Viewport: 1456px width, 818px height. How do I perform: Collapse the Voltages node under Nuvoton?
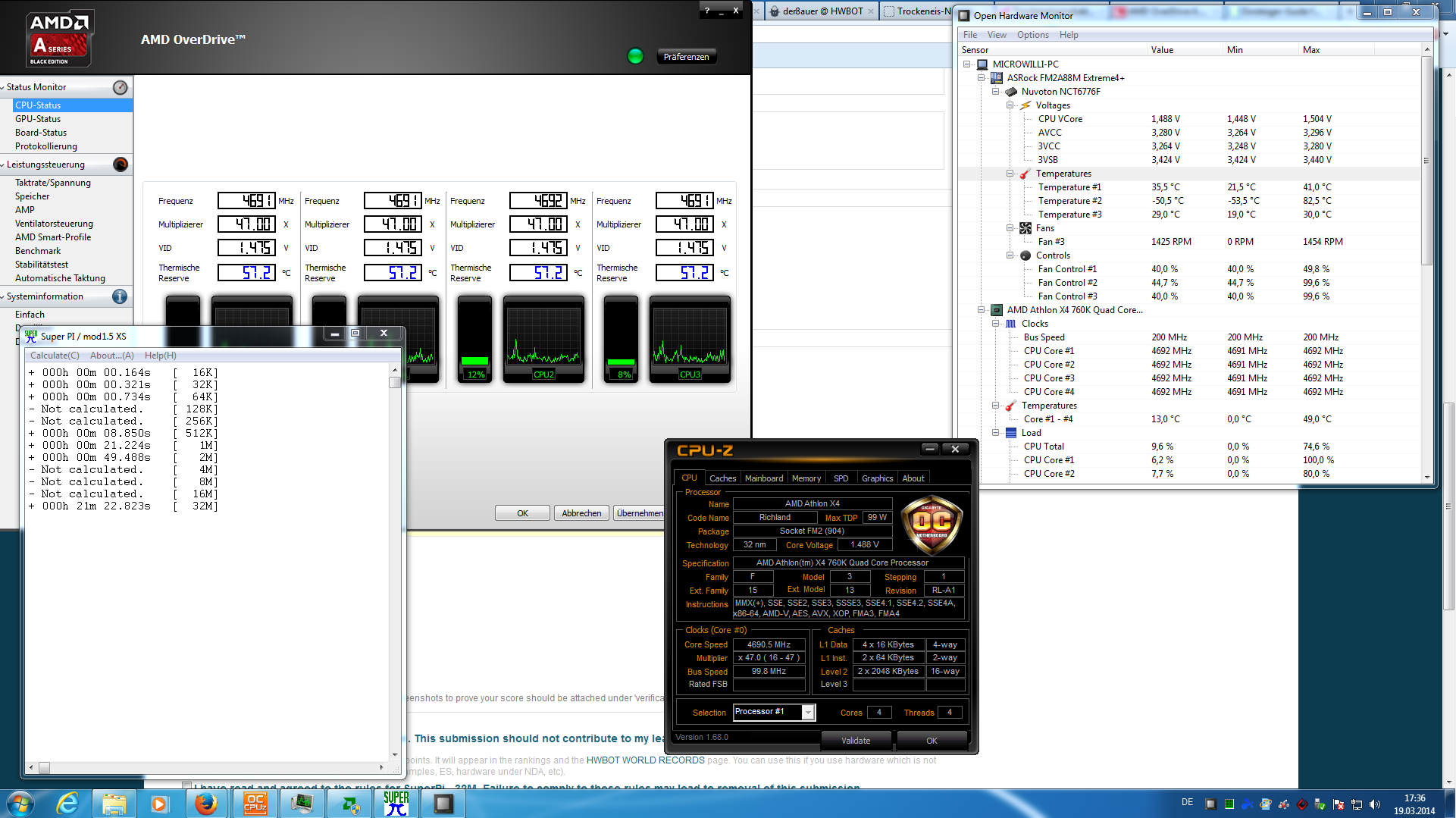1010,105
